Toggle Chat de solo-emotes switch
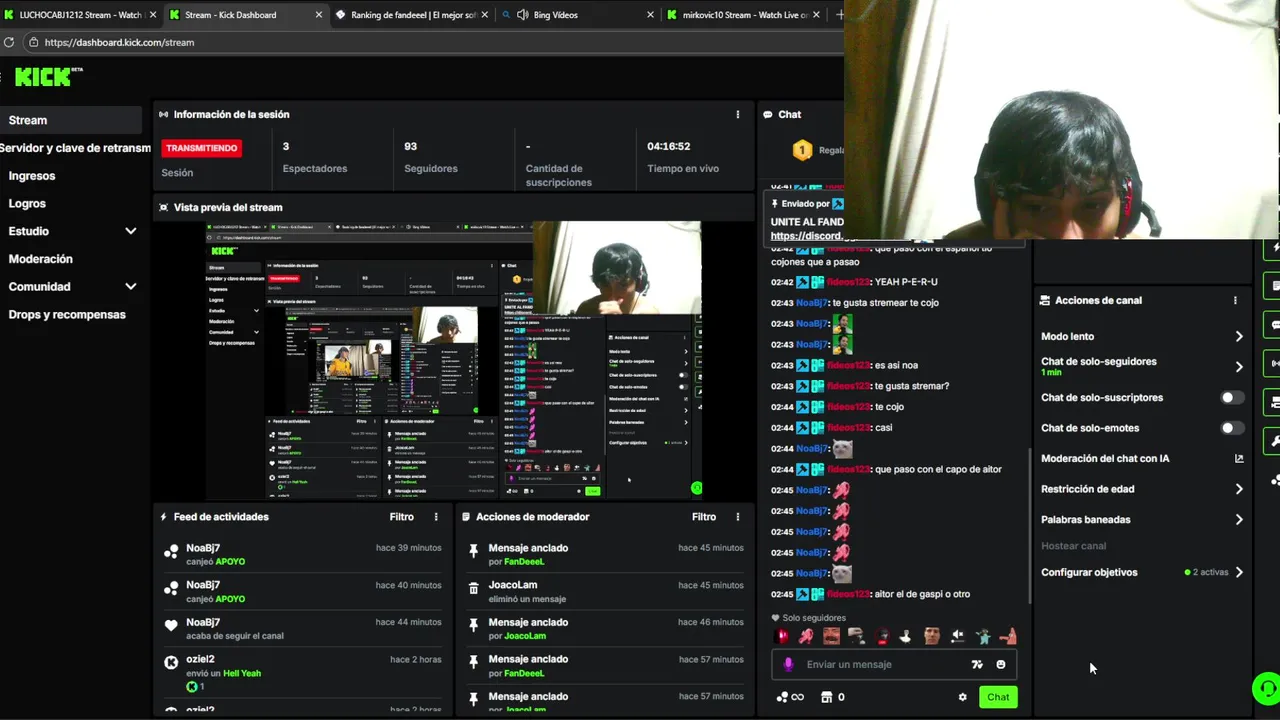Viewport: 1280px width, 720px height. click(1232, 428)
